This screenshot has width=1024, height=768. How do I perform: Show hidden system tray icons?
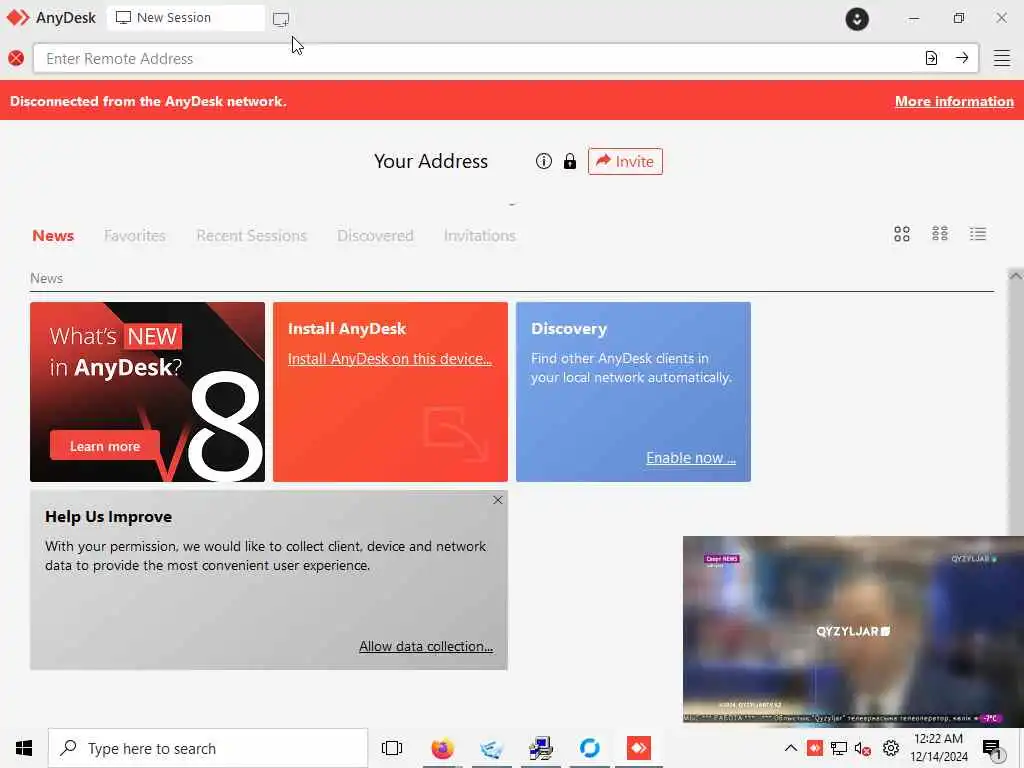point(790,748)
